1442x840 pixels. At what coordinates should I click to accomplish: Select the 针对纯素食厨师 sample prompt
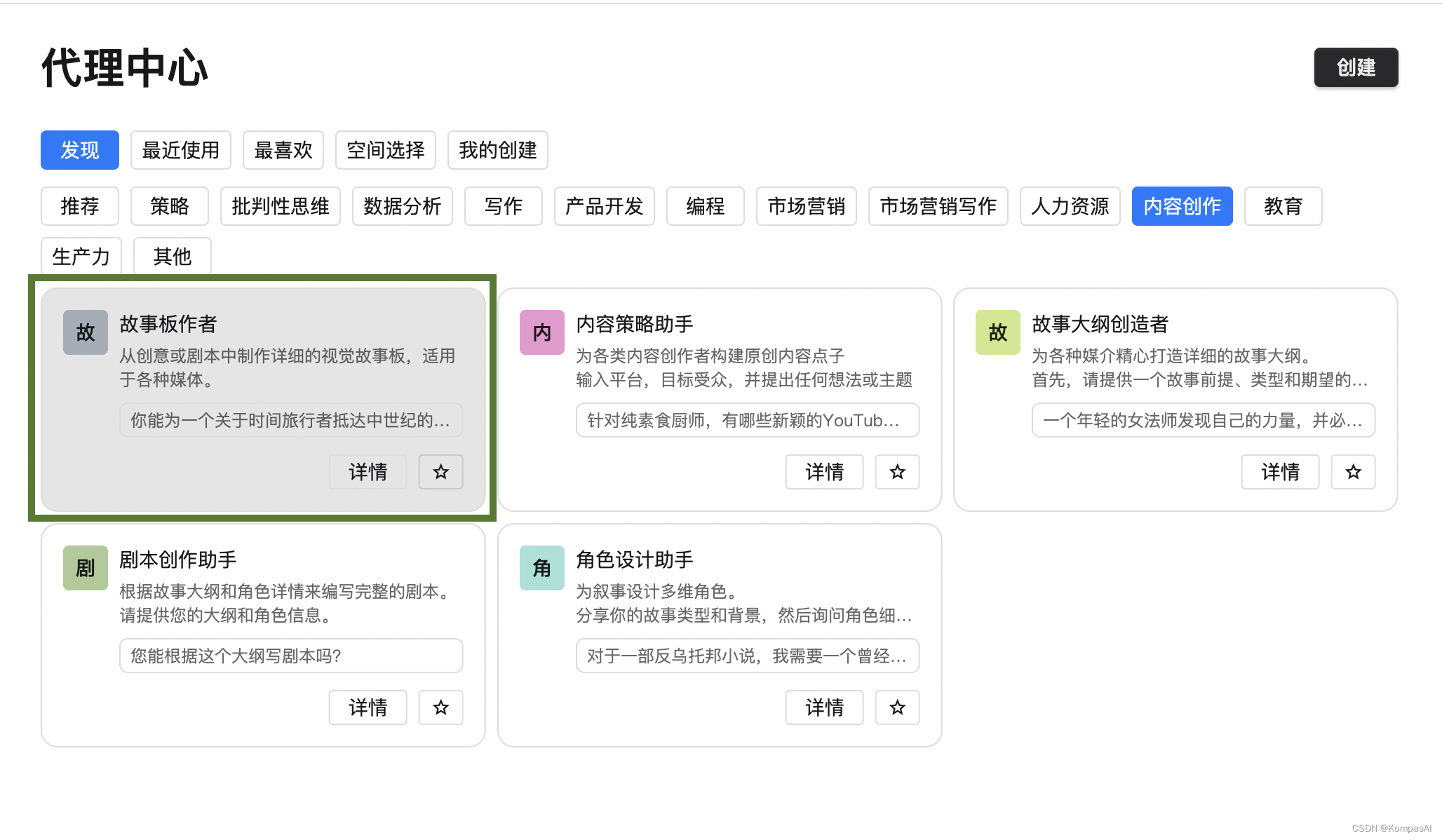coord(747,420)
